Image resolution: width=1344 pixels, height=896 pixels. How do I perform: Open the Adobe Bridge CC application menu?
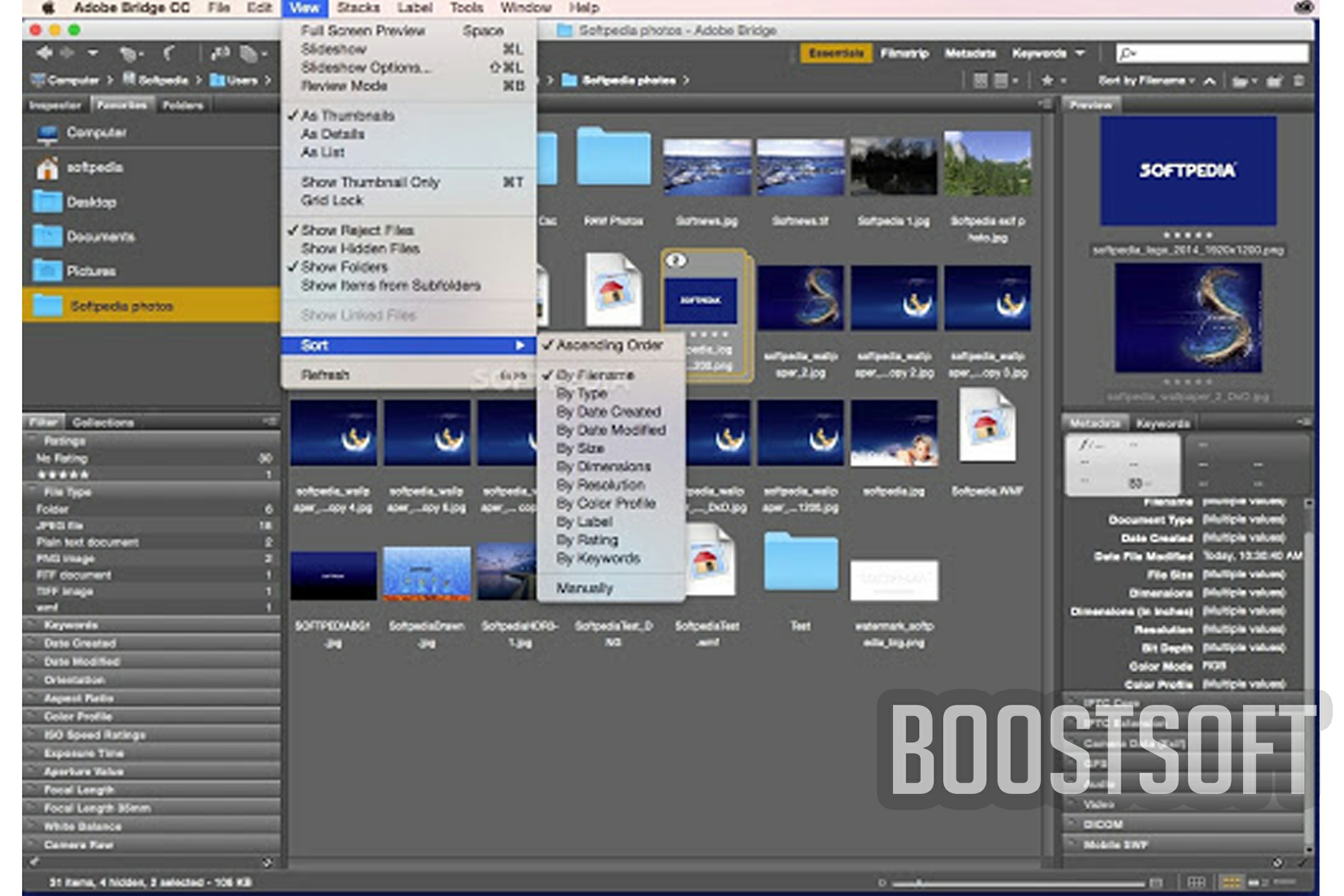(x=131, y=8)
